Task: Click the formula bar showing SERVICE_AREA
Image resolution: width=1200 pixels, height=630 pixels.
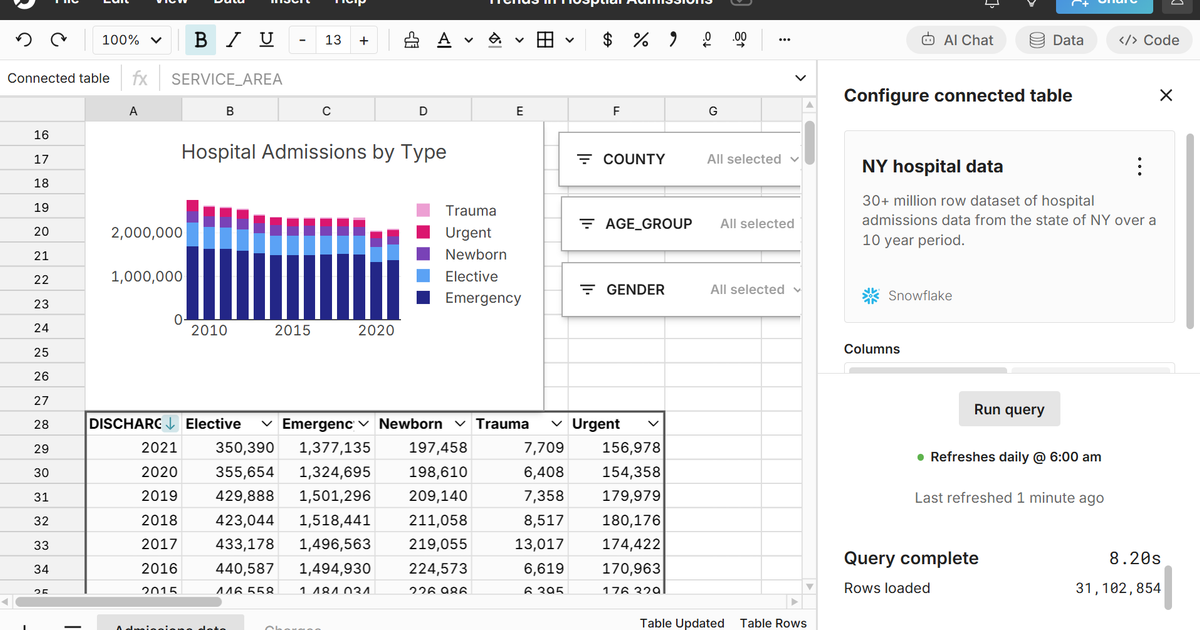Action: click(475, 78)
